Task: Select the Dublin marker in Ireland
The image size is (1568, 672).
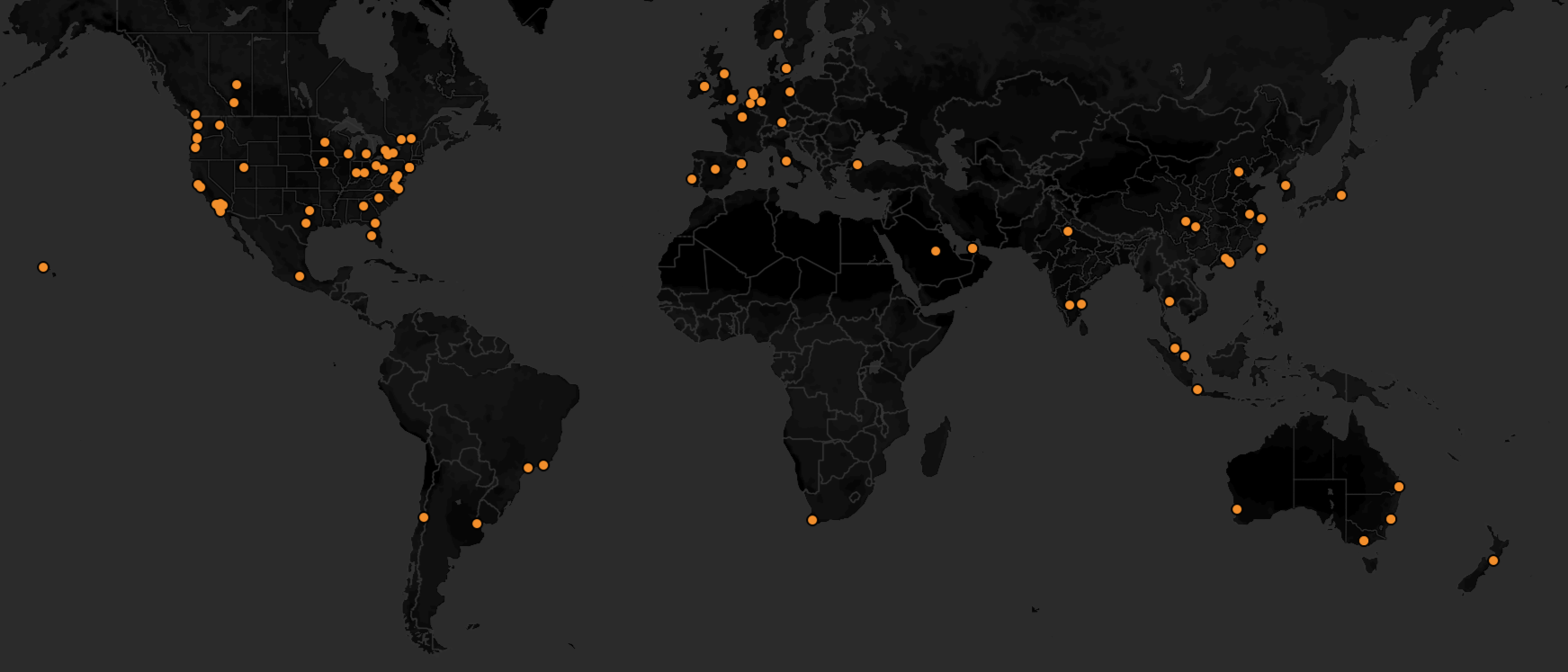Action: (x=704, y=86)
